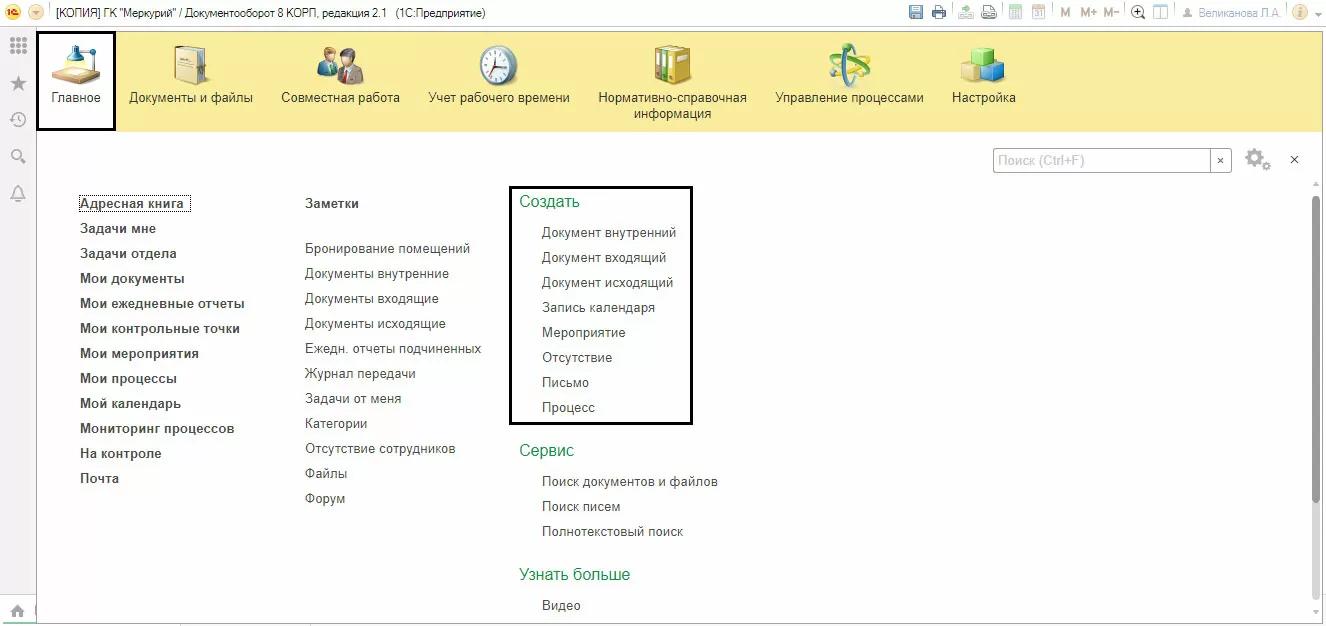1326x626 pixels.
Task: Create a Письмо
Action: (x=565, y=383)
